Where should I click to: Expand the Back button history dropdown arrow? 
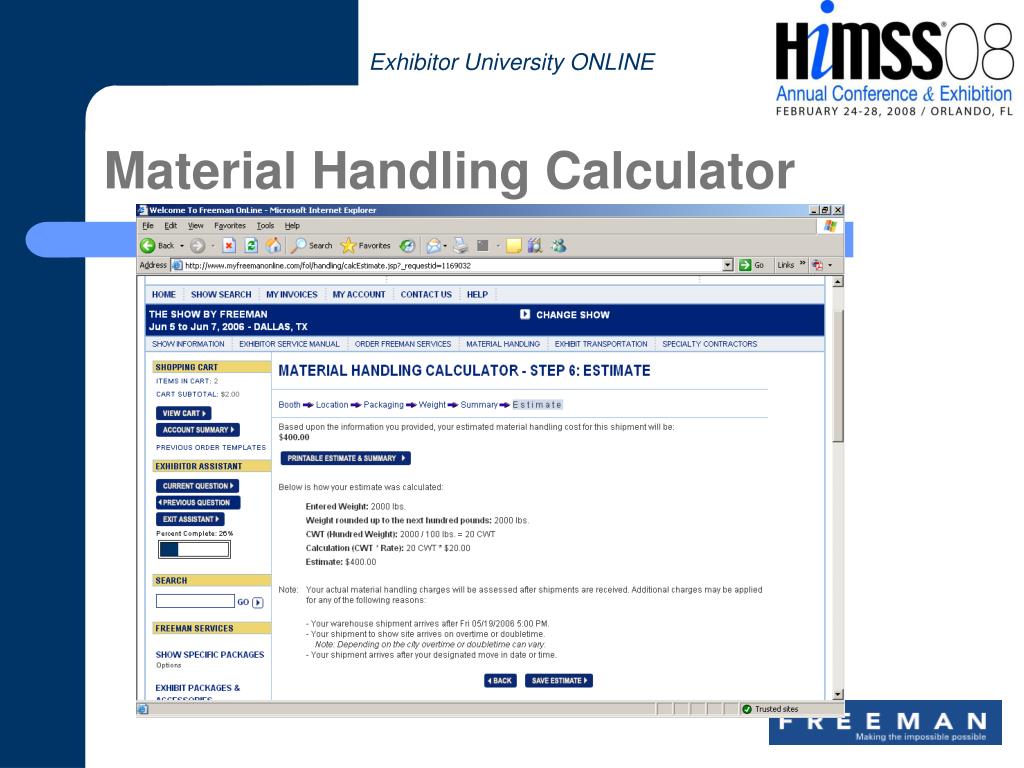[182, 246]
